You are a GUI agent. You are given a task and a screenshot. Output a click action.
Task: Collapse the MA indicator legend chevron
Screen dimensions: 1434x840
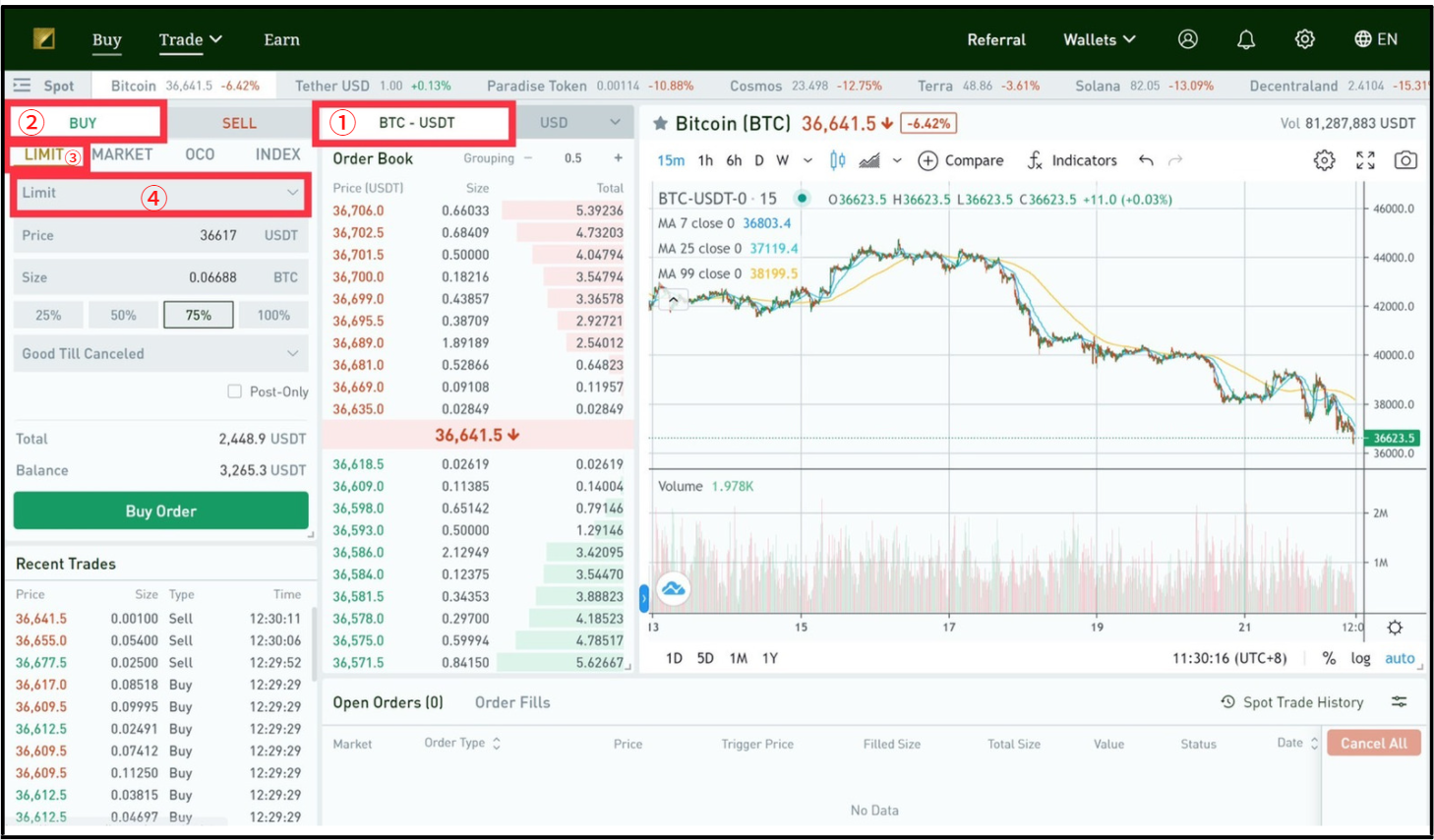click(x=674, y=299)
